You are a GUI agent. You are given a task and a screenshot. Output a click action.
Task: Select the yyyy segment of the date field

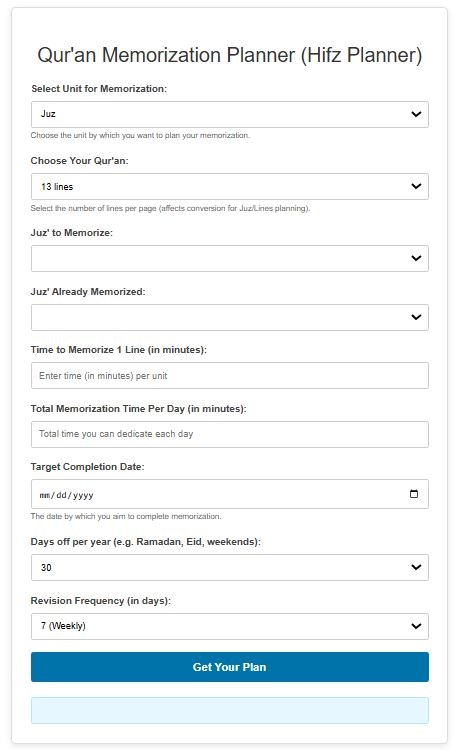coord(83,495)
